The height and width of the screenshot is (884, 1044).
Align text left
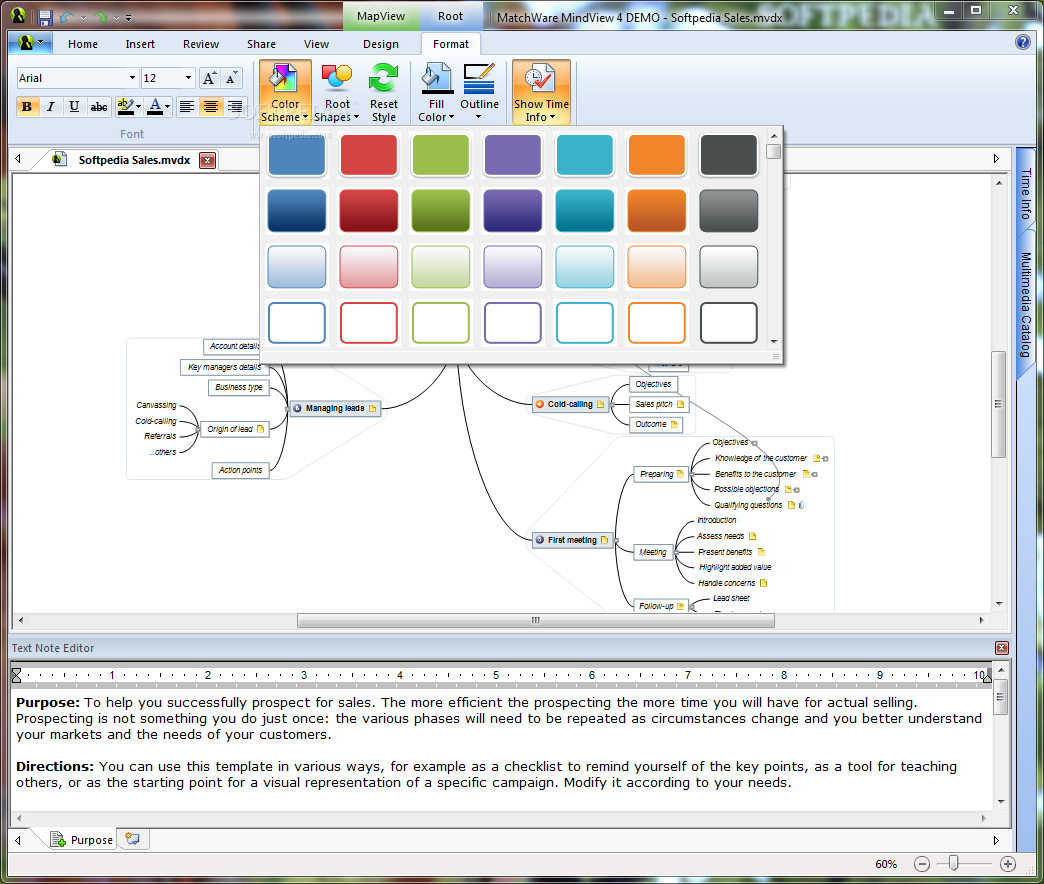187,107
